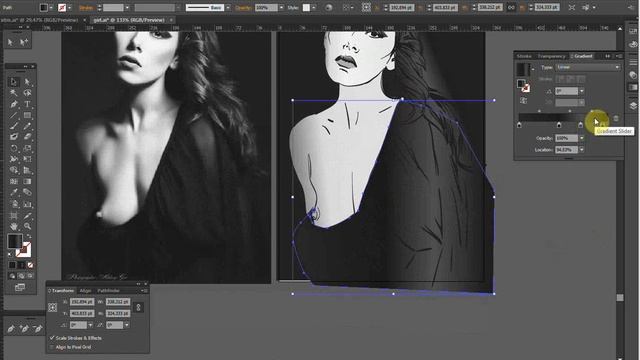Select the Zoom tool
Screen dimensions: 640x360
27,226
